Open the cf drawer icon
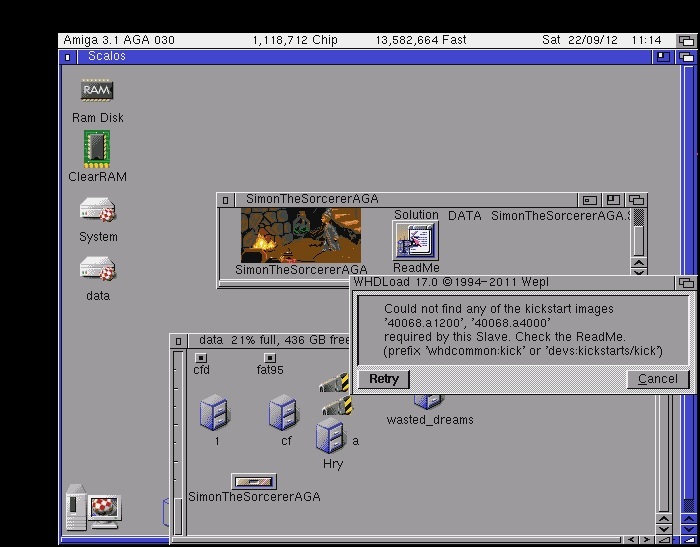This screenshot has height=547, width=700. (x=284, y=412)
